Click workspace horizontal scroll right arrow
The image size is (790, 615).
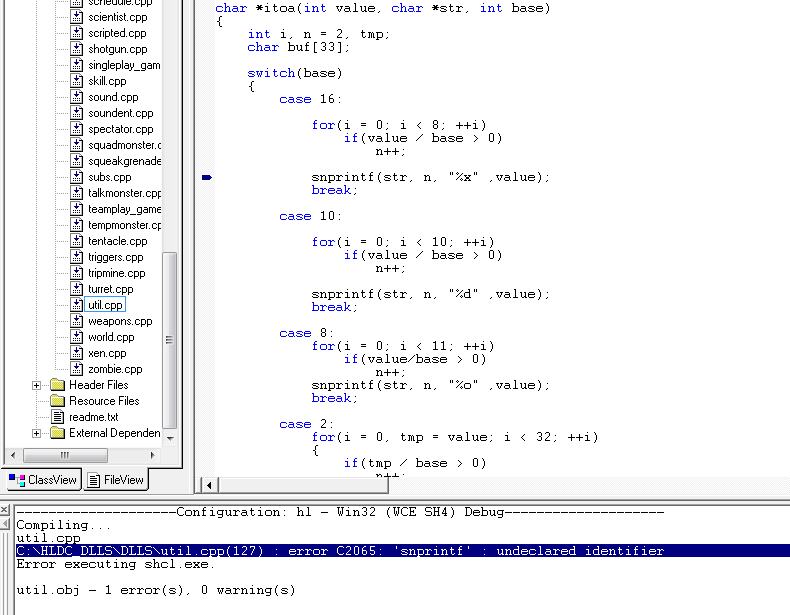(153, 455)
